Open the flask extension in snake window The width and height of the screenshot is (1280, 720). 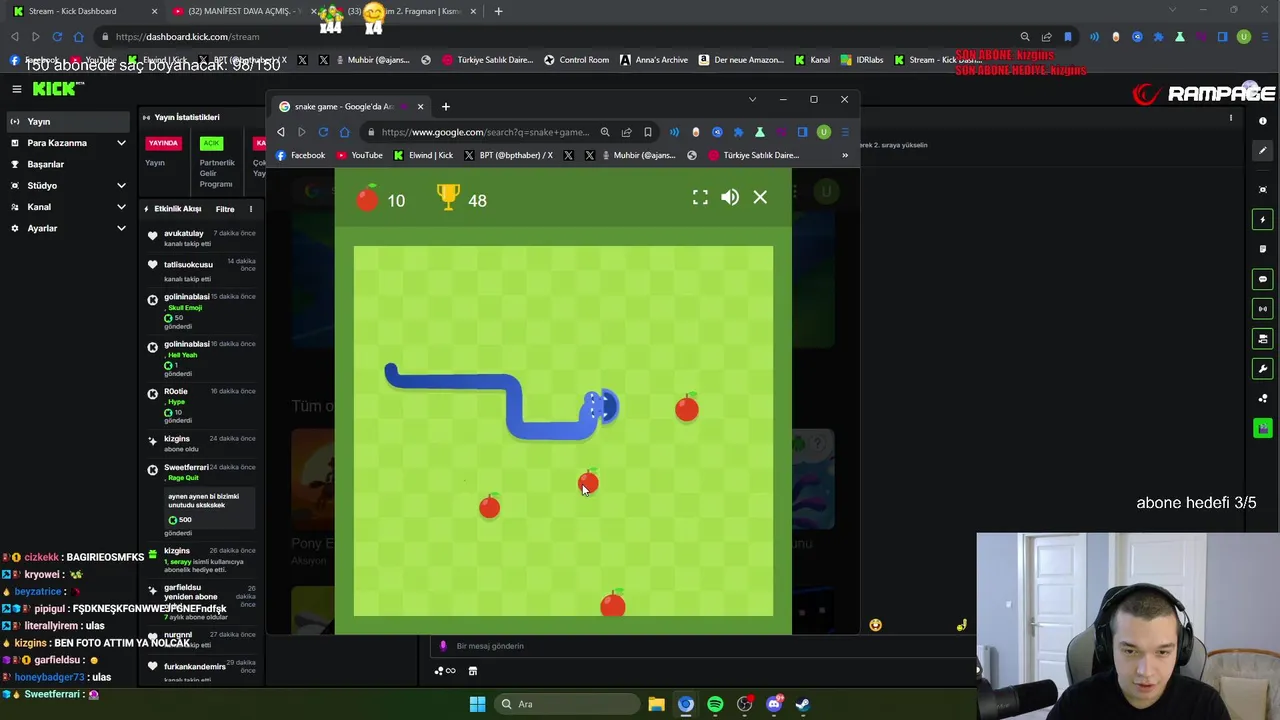click(x=760, y=132)
